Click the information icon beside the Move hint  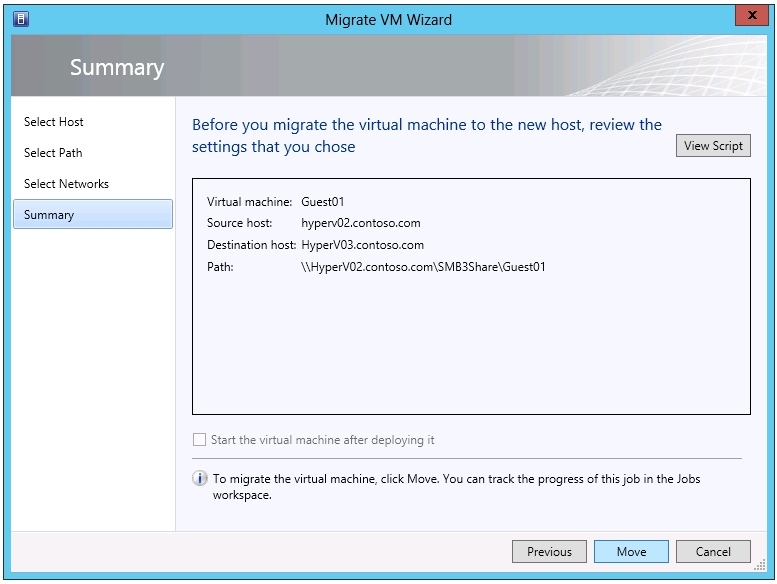200,479
